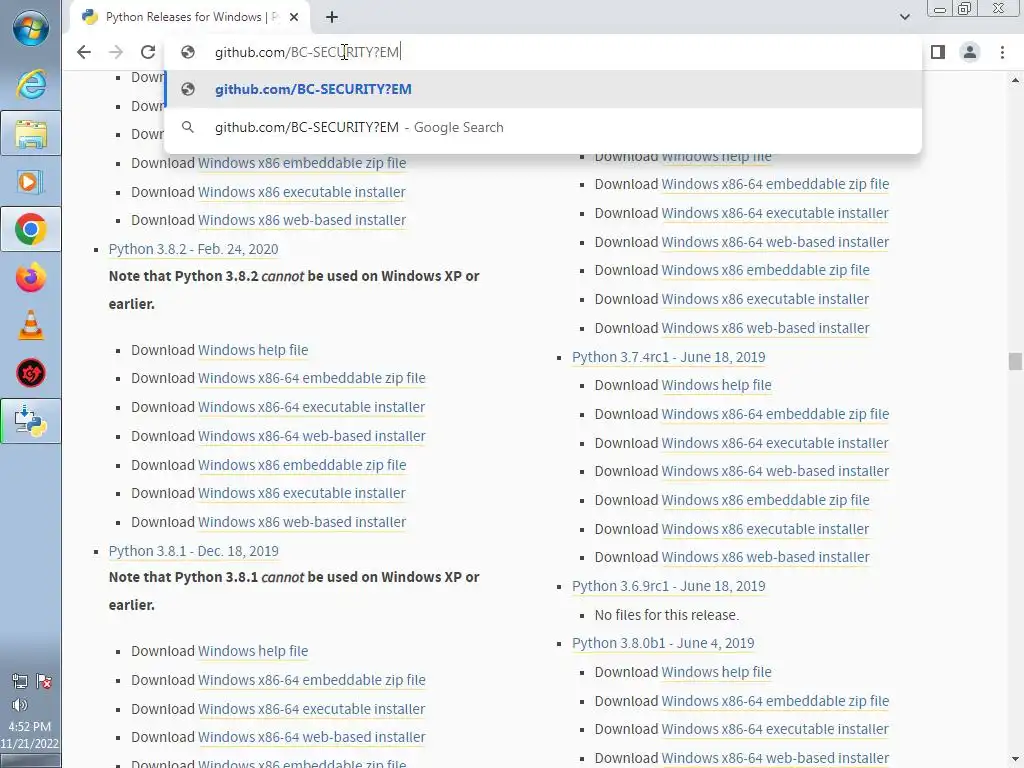Download x86-64 embeddable zip under Python 3.8.2

point(312,378)
